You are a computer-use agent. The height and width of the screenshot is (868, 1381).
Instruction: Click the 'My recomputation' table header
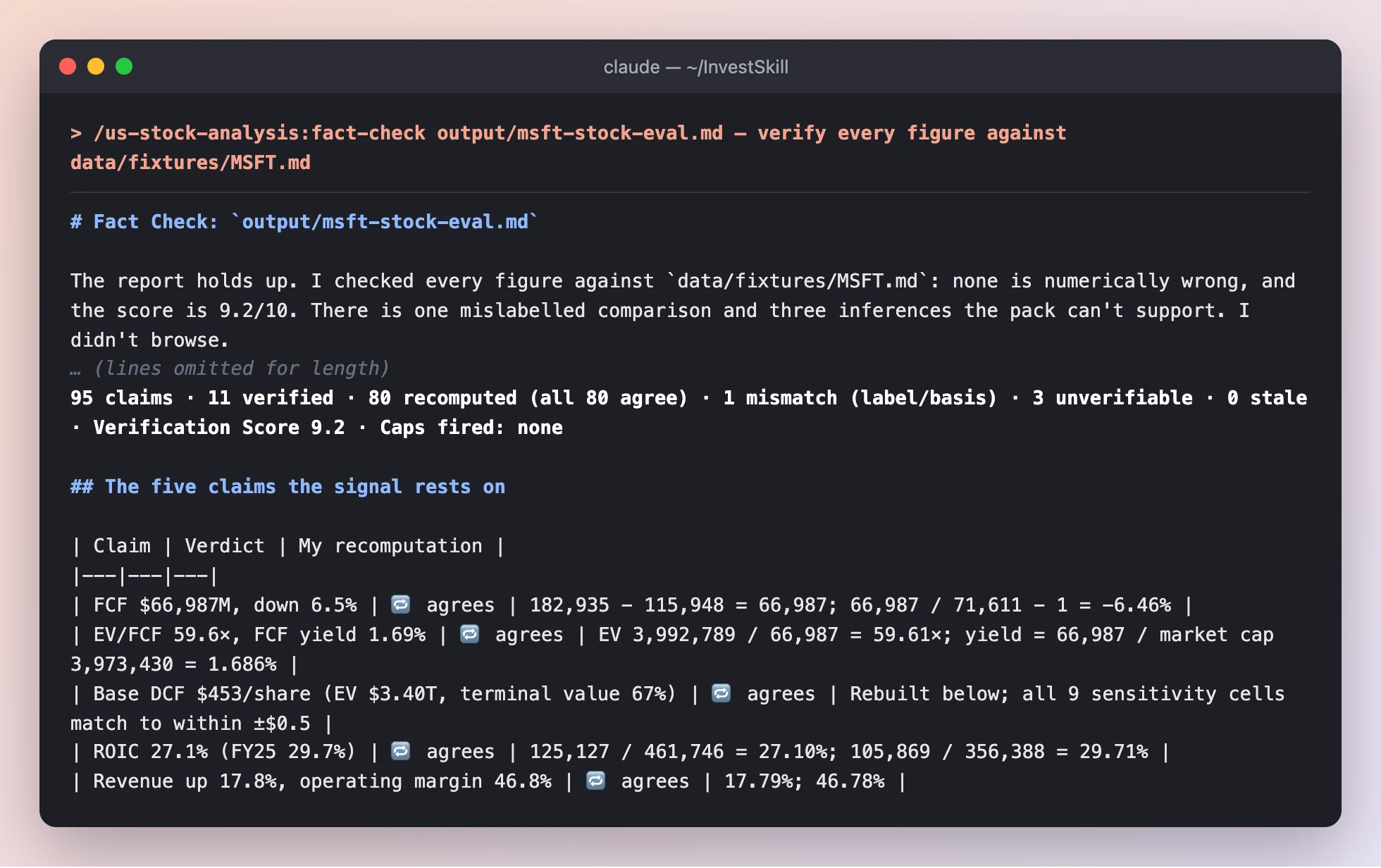tap(390, 546)
